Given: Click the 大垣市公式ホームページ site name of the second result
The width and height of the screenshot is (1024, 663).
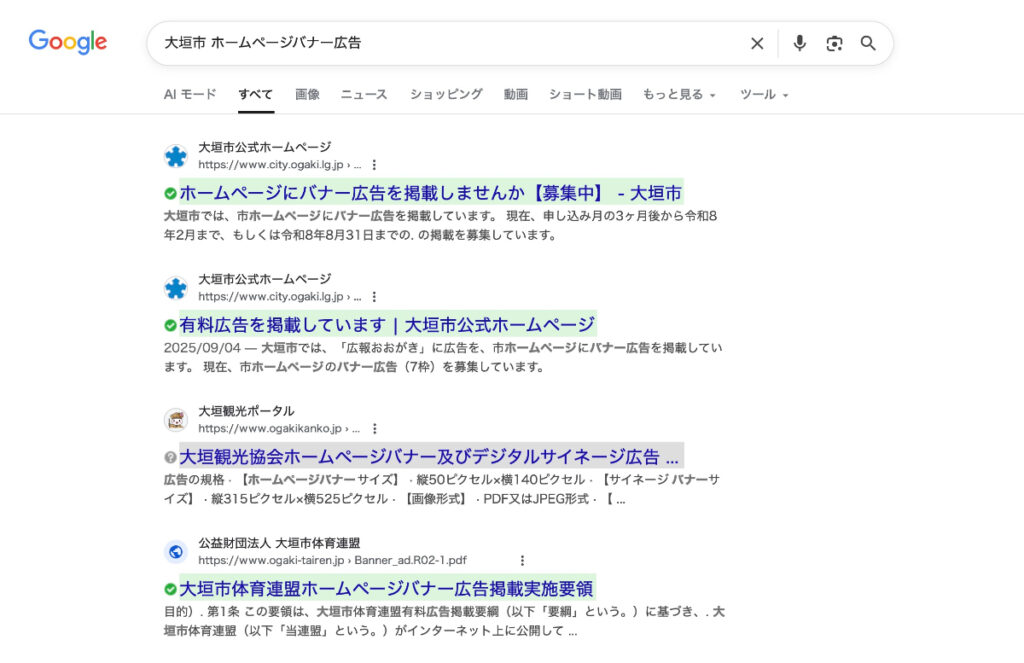Looking at the screenshot, I should (264, 279).
